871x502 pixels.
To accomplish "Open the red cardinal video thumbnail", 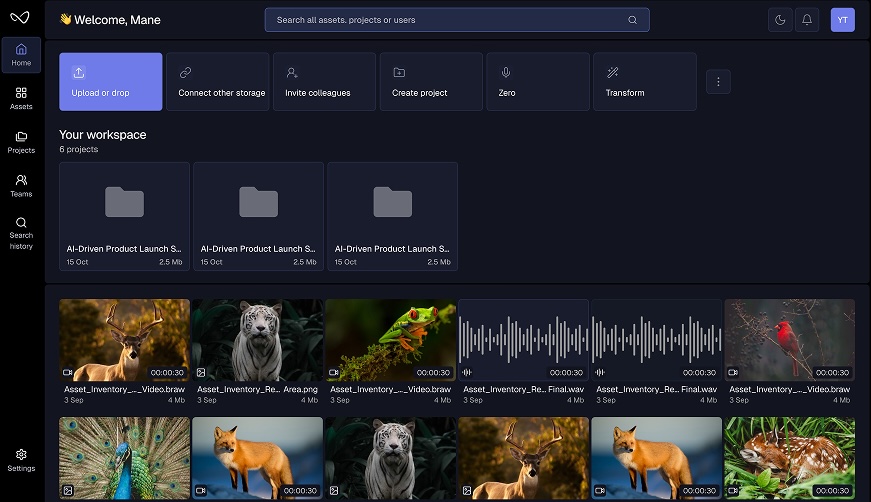I will point(789,340).
